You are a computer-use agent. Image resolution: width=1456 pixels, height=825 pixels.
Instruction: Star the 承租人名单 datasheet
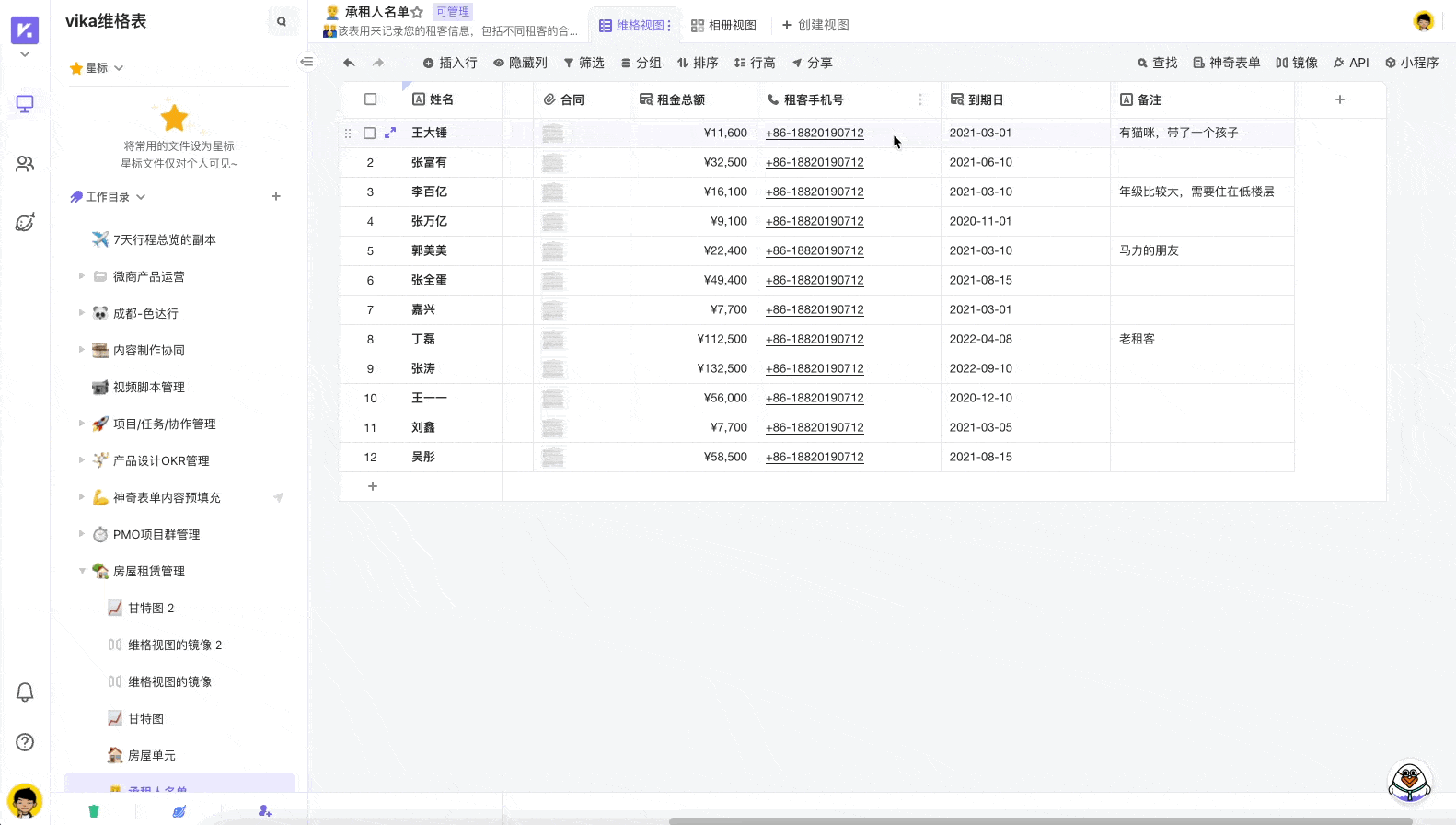[x=418, y=12]
